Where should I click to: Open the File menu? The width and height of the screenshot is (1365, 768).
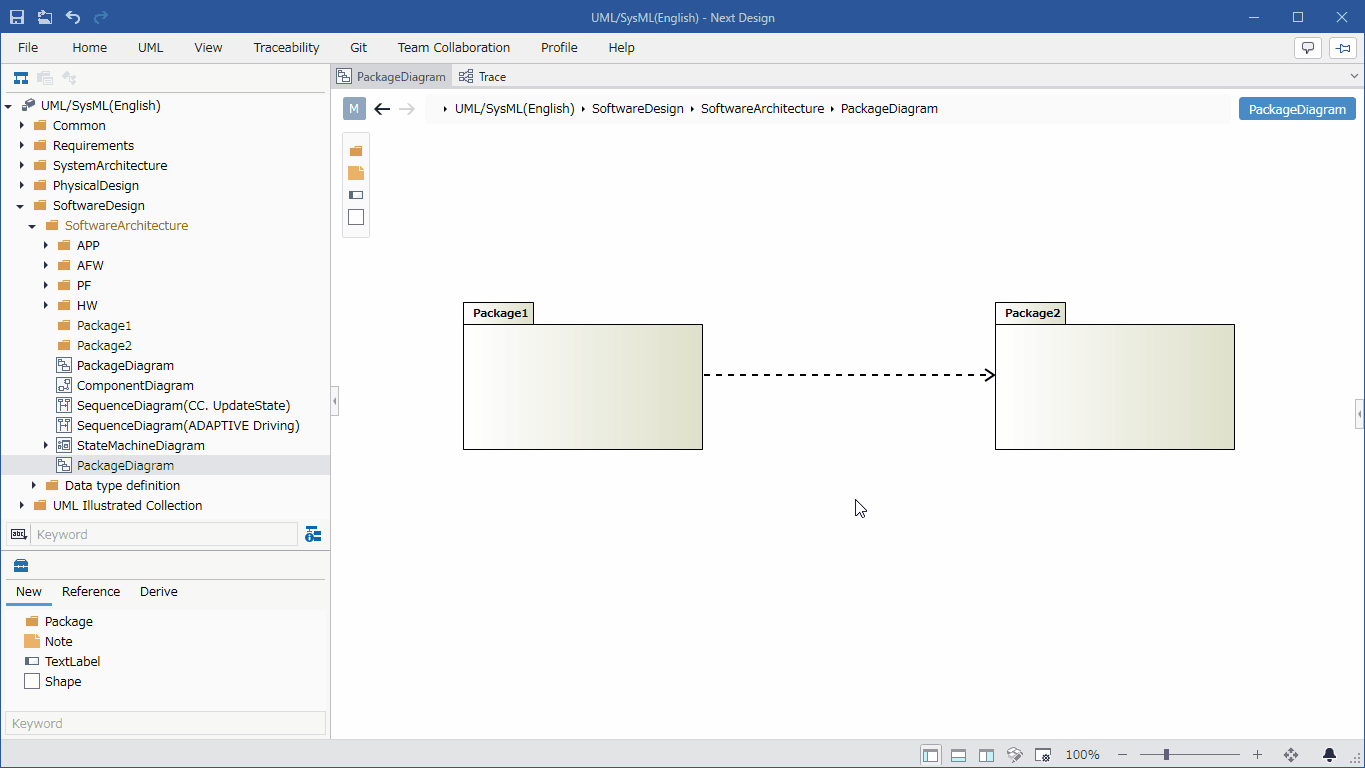[x=28, y=48]
